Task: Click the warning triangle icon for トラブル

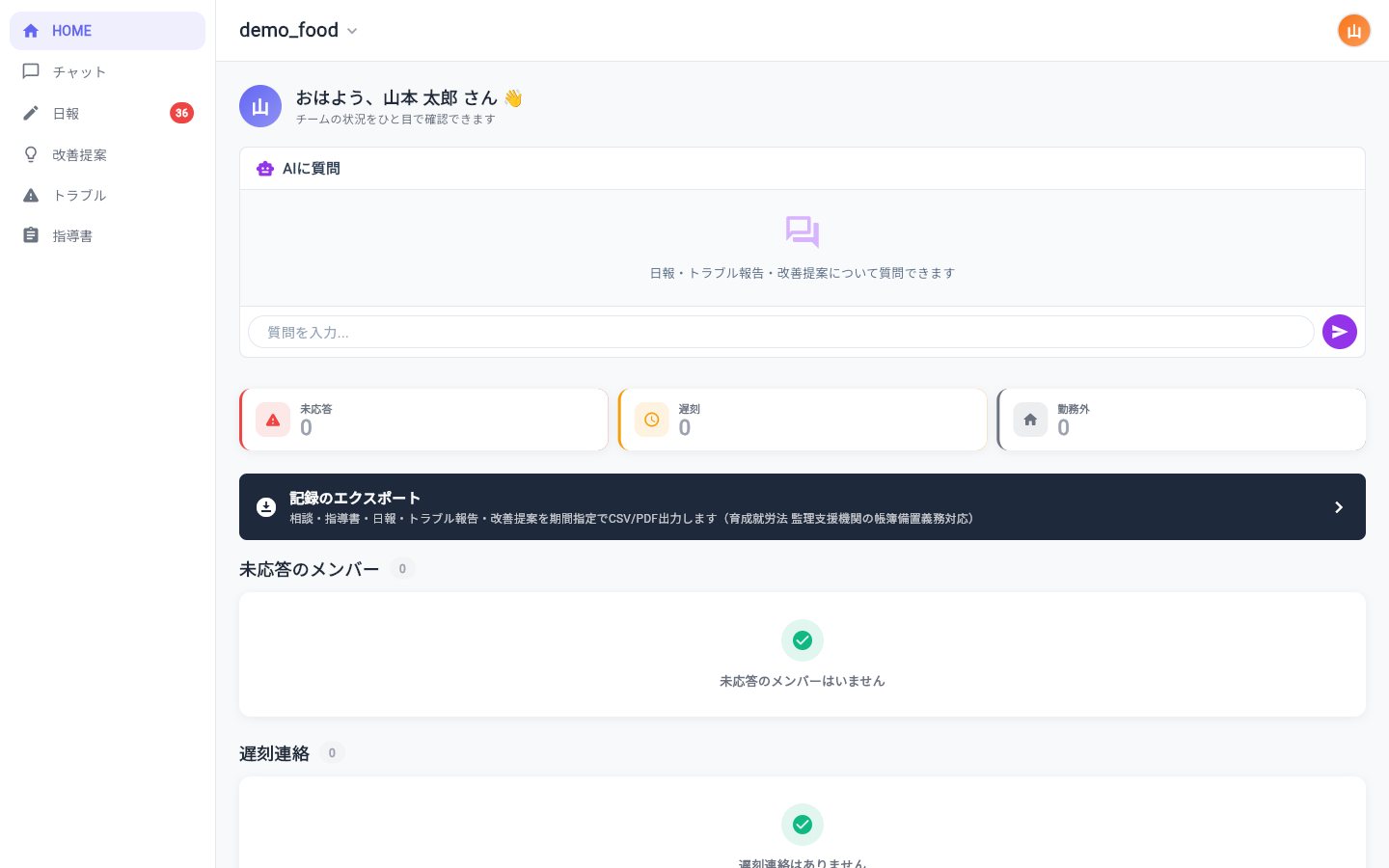Action: [x=31, y=195]
